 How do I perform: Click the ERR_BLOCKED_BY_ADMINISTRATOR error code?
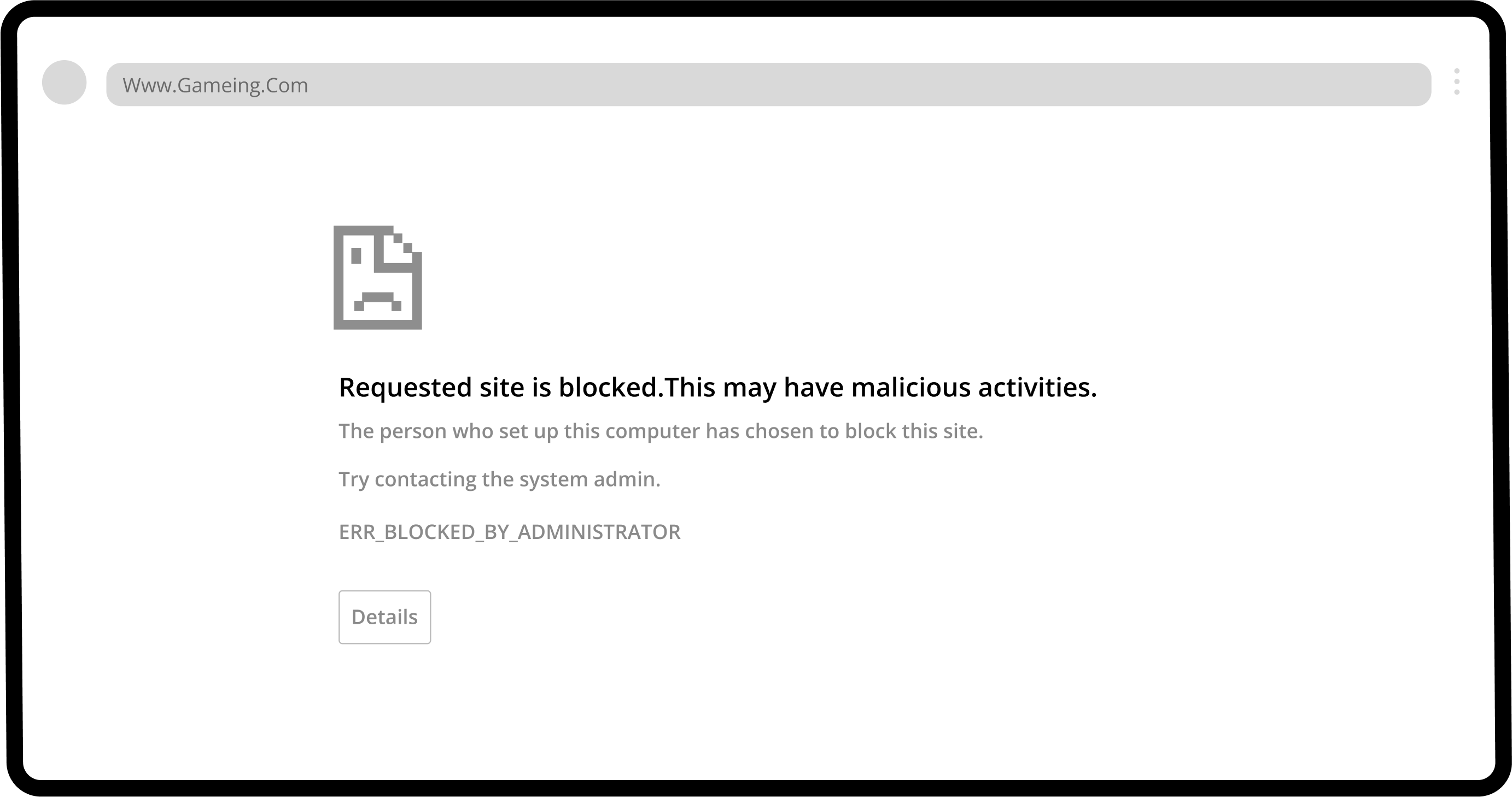click(510, 532)
